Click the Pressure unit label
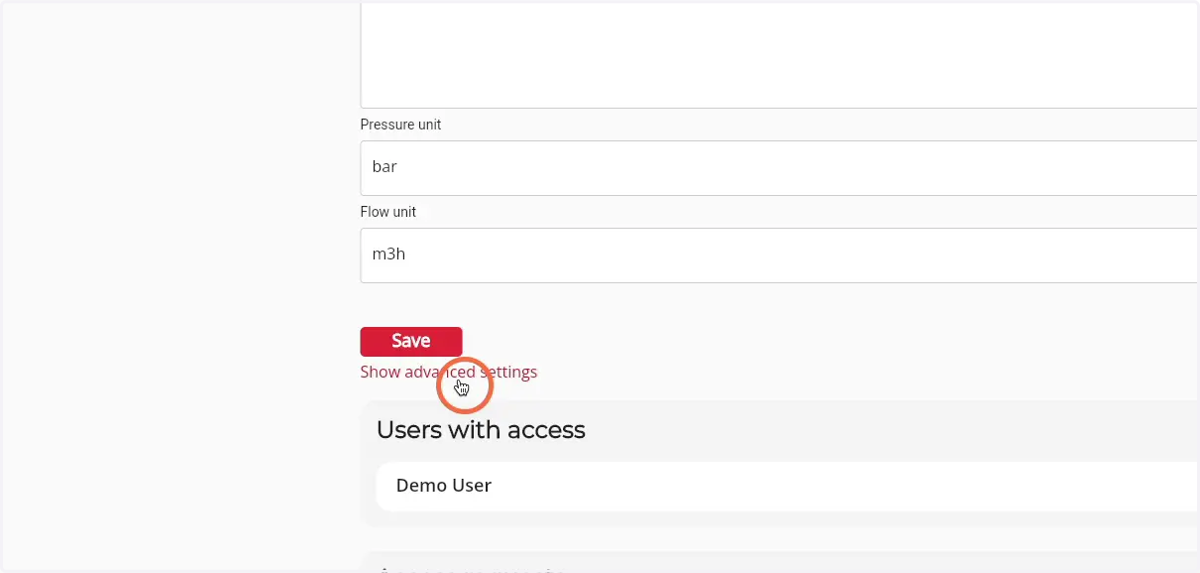This screenshot has width=1200, height=573. click(x=400, y=125)
